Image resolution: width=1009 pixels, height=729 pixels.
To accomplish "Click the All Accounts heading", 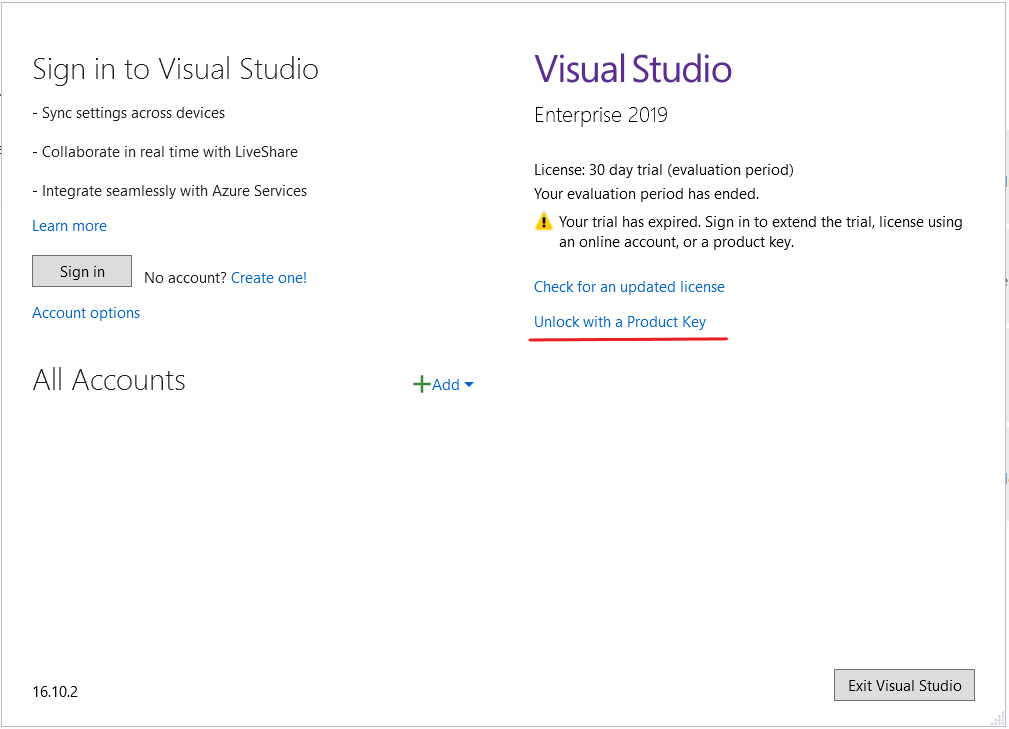I will click(x=109, y=380).
